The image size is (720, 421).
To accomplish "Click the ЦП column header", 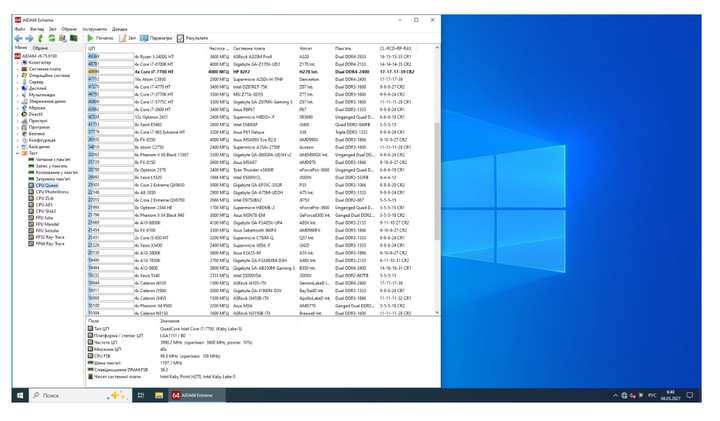I will (146, 48).
